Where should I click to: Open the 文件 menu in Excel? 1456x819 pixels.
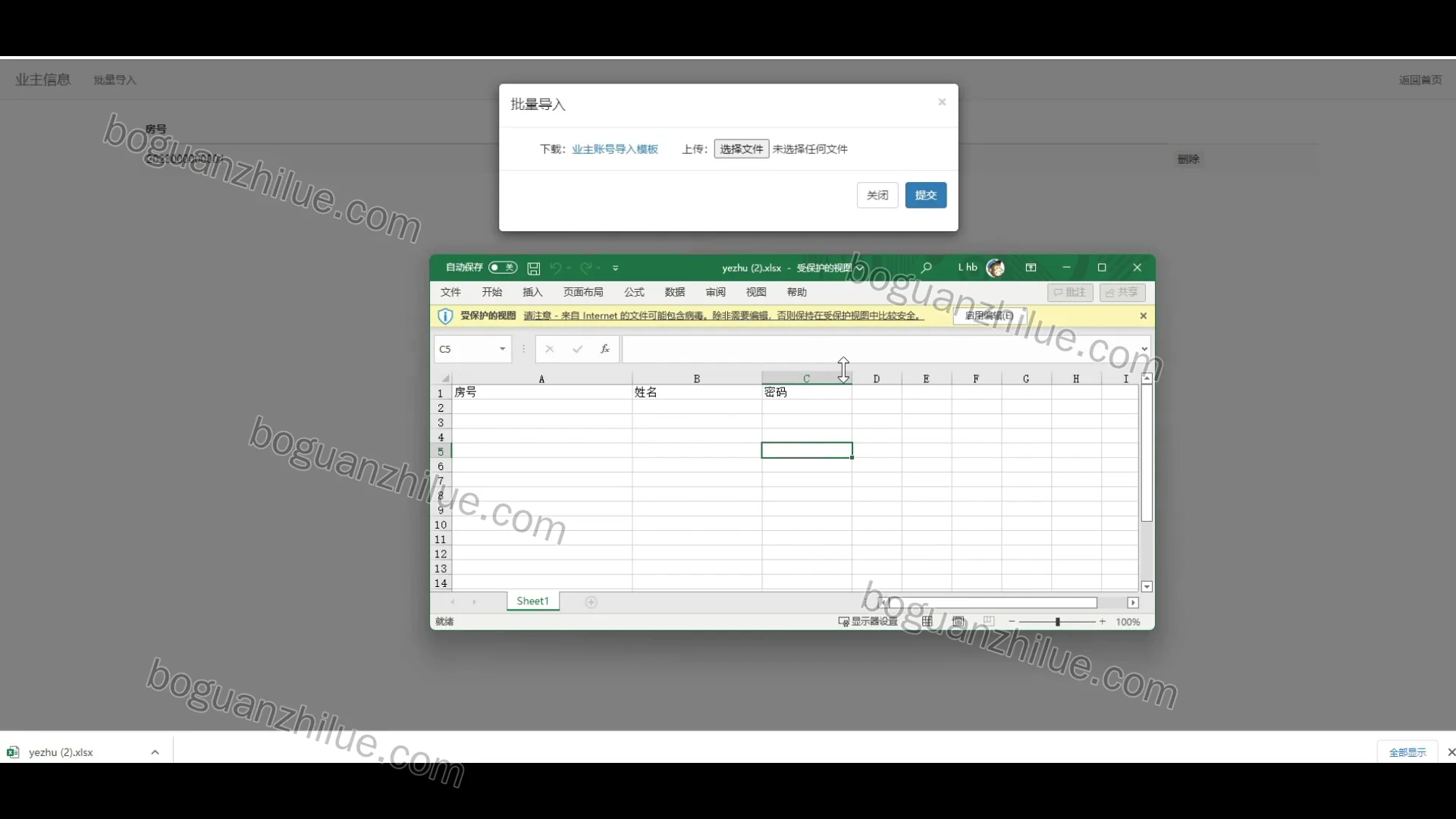tap(450, 292)
